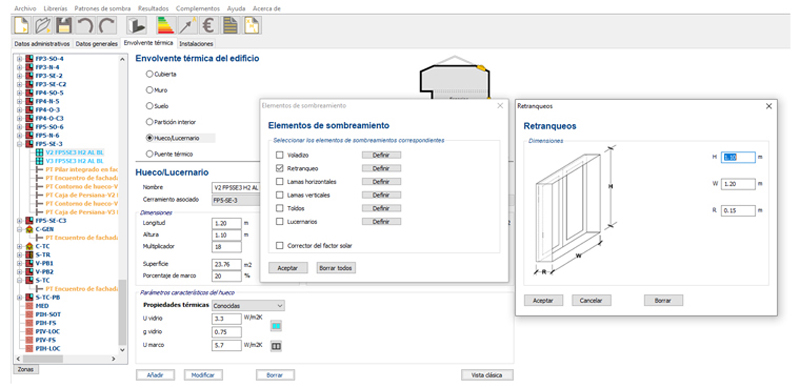This screenshot has width=800, height=388.
Task: Open the Patrones de sombra menu
Action: (x=102, y=9)
